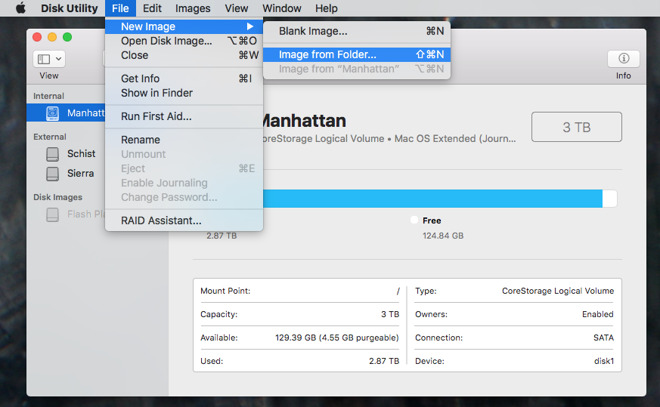The width and height of the screenshot is (660, 407).
Task: Click the red close window button
Action: (x=37, y=37)
